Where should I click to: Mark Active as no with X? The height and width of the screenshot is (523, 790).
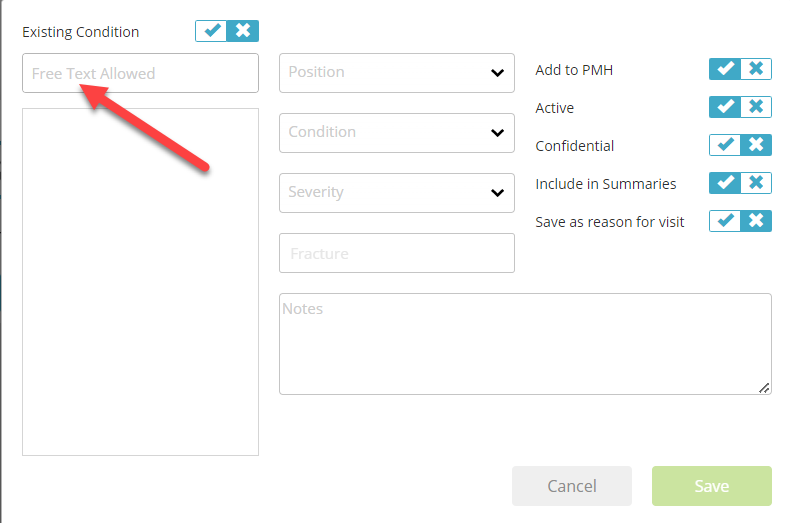(x=756, y=107)
